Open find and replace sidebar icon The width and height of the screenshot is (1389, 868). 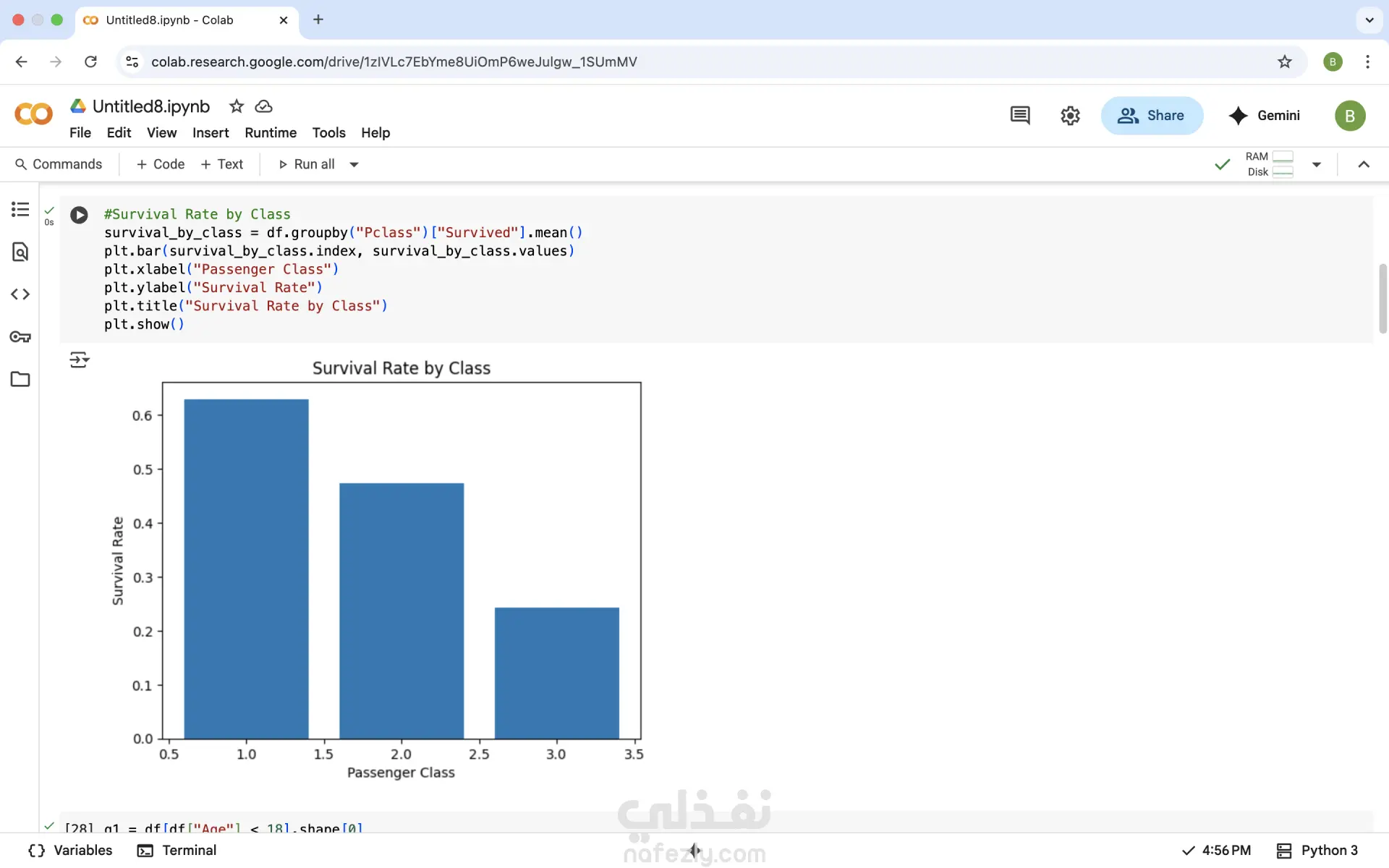pyautogui.click(x=20, y=252)
